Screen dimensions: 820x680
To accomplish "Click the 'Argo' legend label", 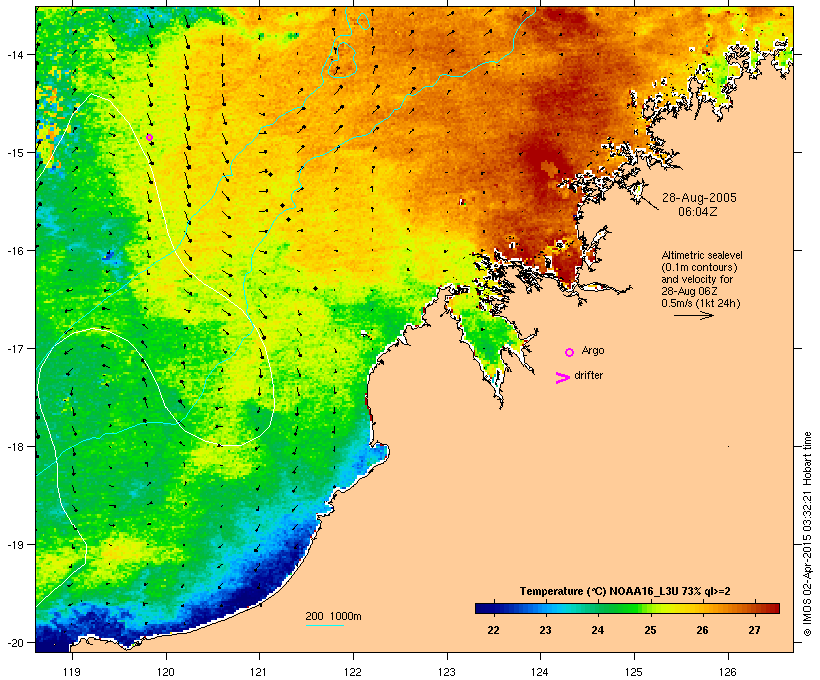I will (x=593, y=350).
